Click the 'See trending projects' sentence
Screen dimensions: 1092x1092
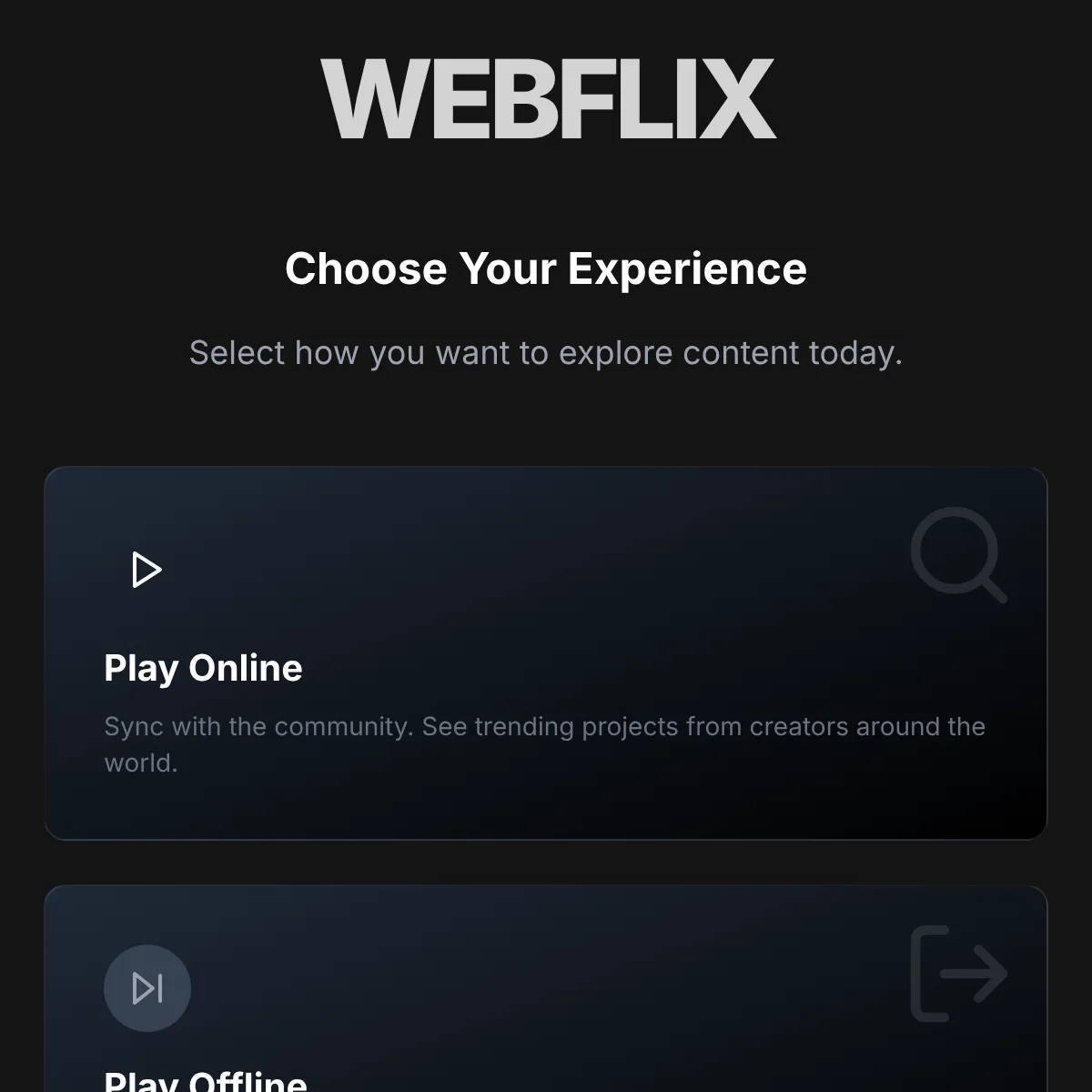click(x=545, y=744)
